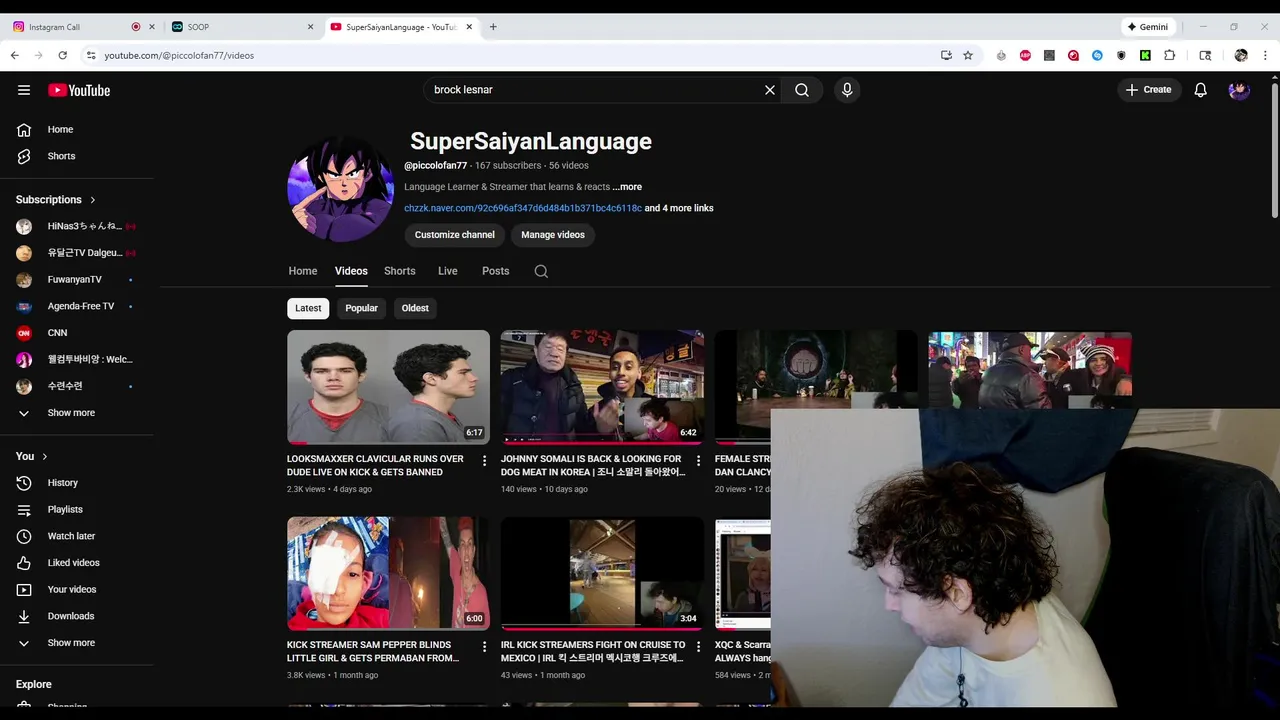Clear the search box with the X
The width and height of the screenshot is (1280, 720).
(x=770, y=90)
